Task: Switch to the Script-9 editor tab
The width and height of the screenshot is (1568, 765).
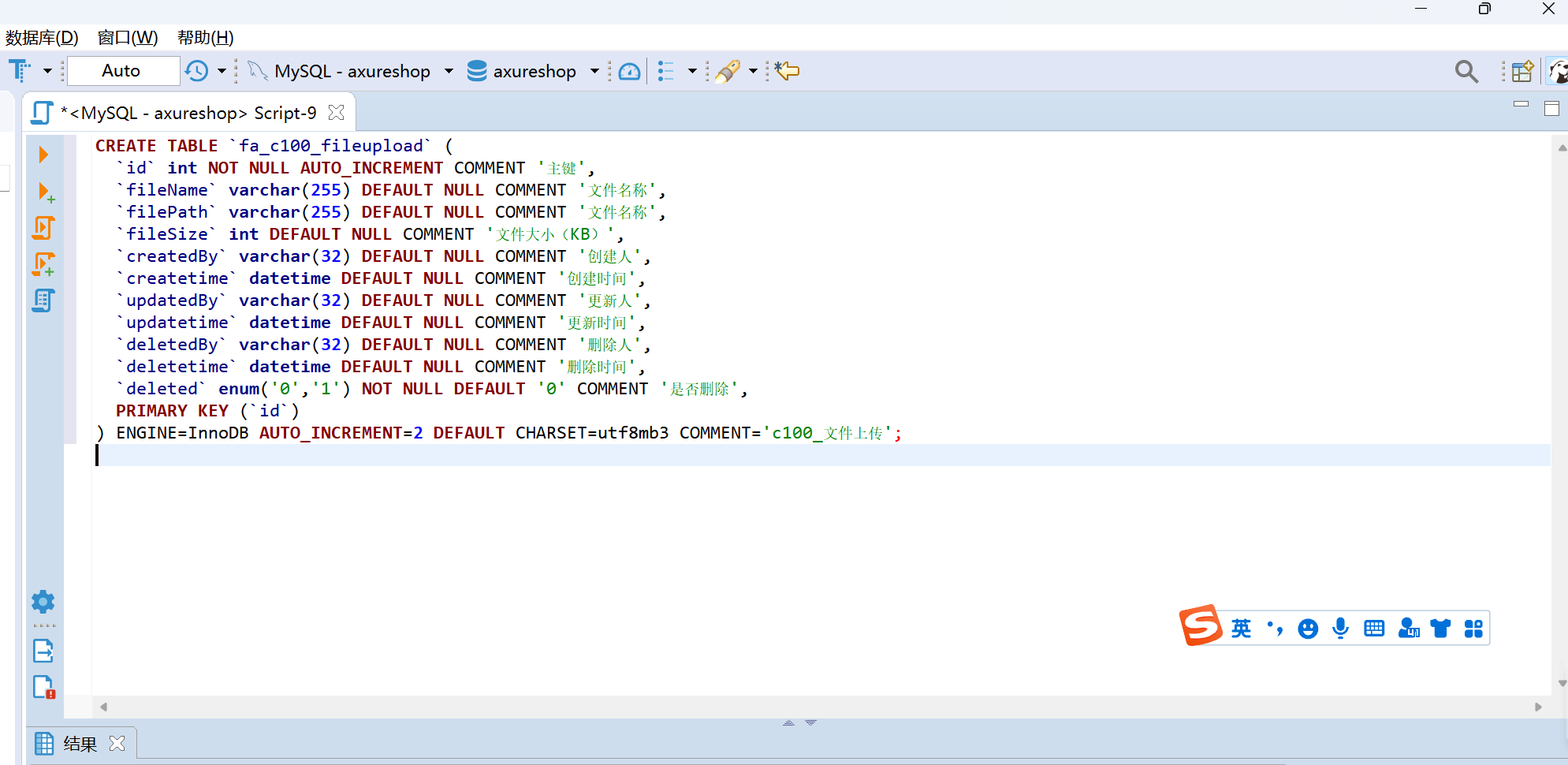Action: pos(188,113)
